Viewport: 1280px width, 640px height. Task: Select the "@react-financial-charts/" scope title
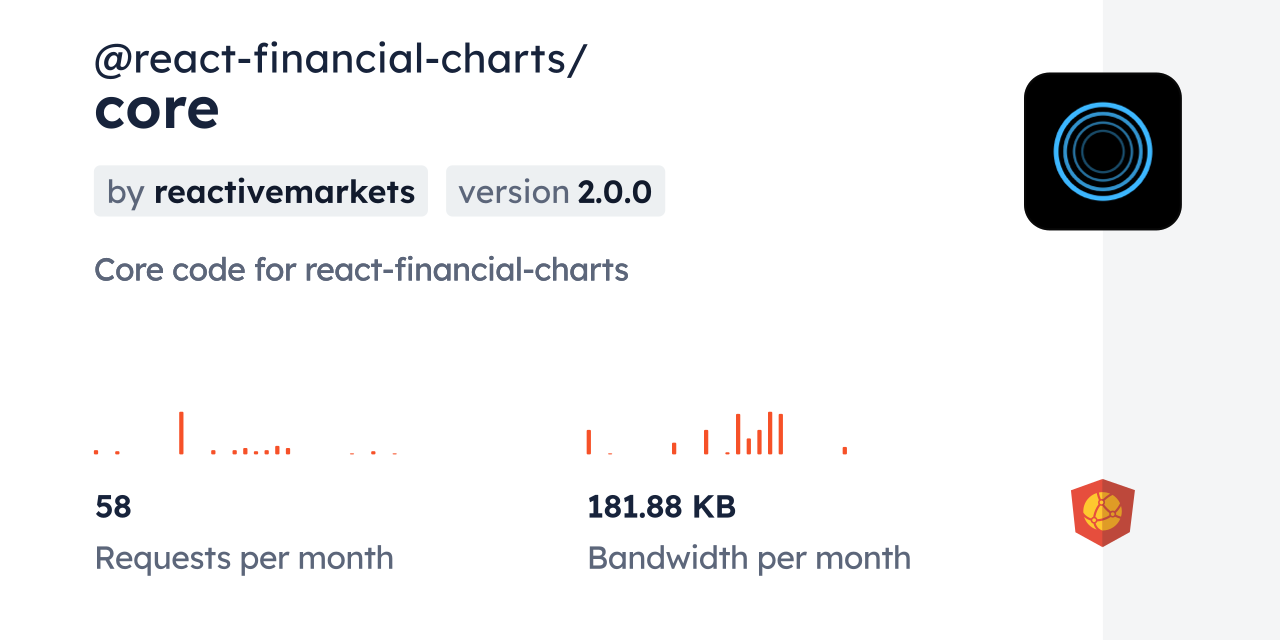coord(340,60)
